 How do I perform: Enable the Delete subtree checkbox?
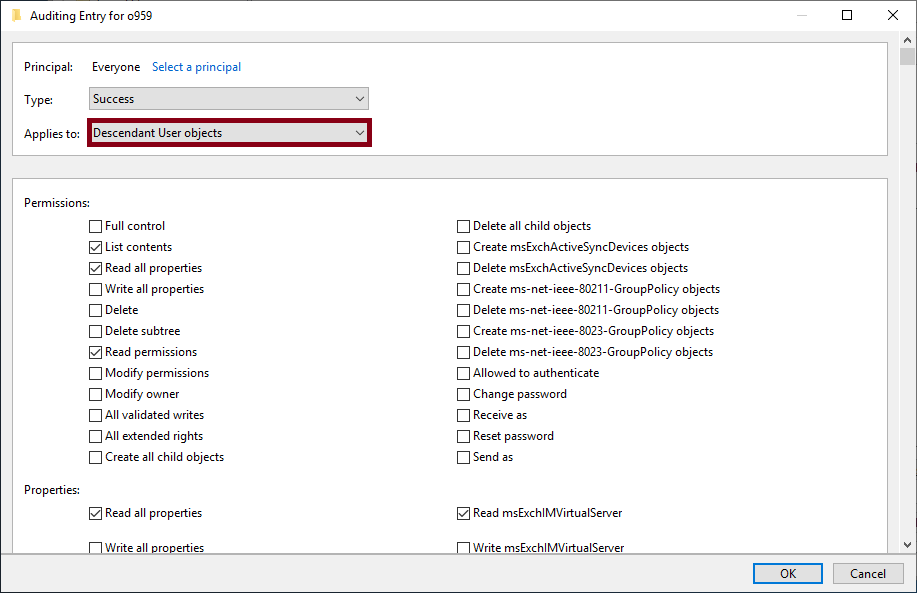(x=95, y=332)
